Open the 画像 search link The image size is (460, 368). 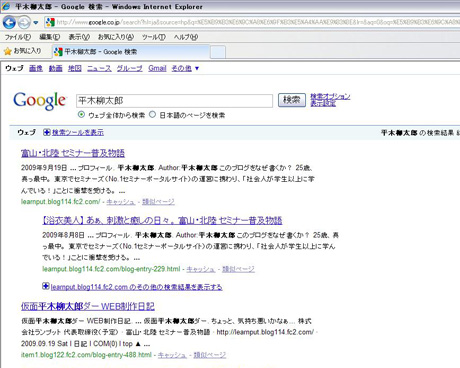[x=36, y=68]
